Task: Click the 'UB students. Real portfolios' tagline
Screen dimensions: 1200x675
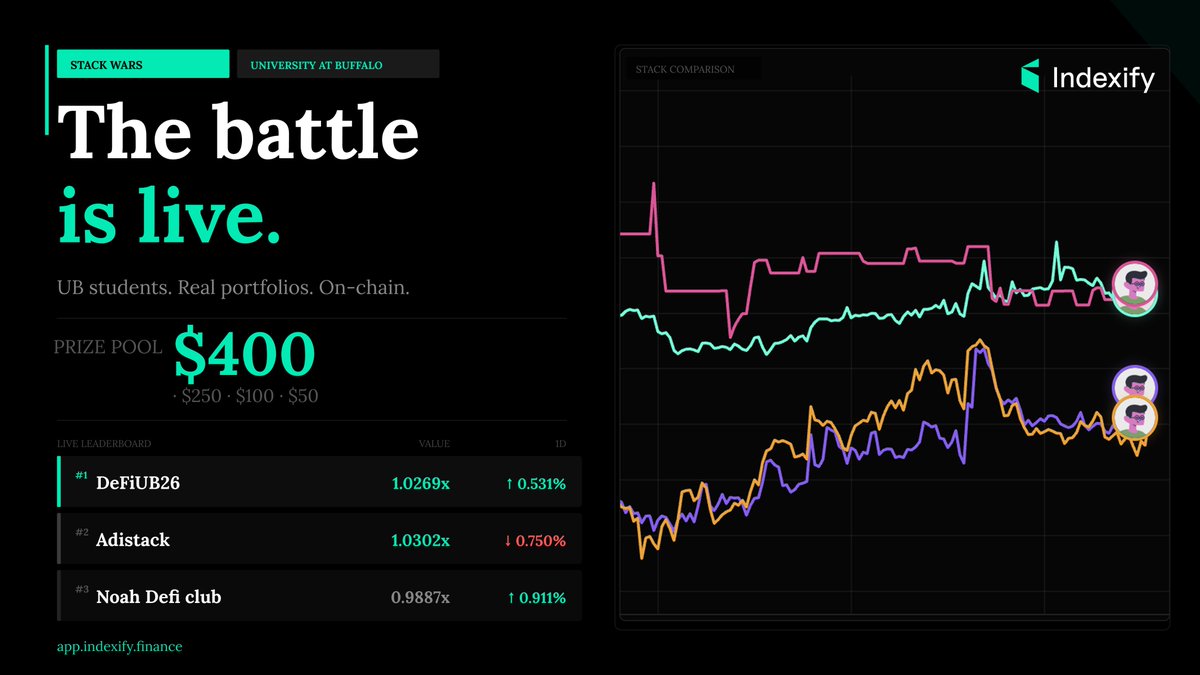Action: click(234, 288)
